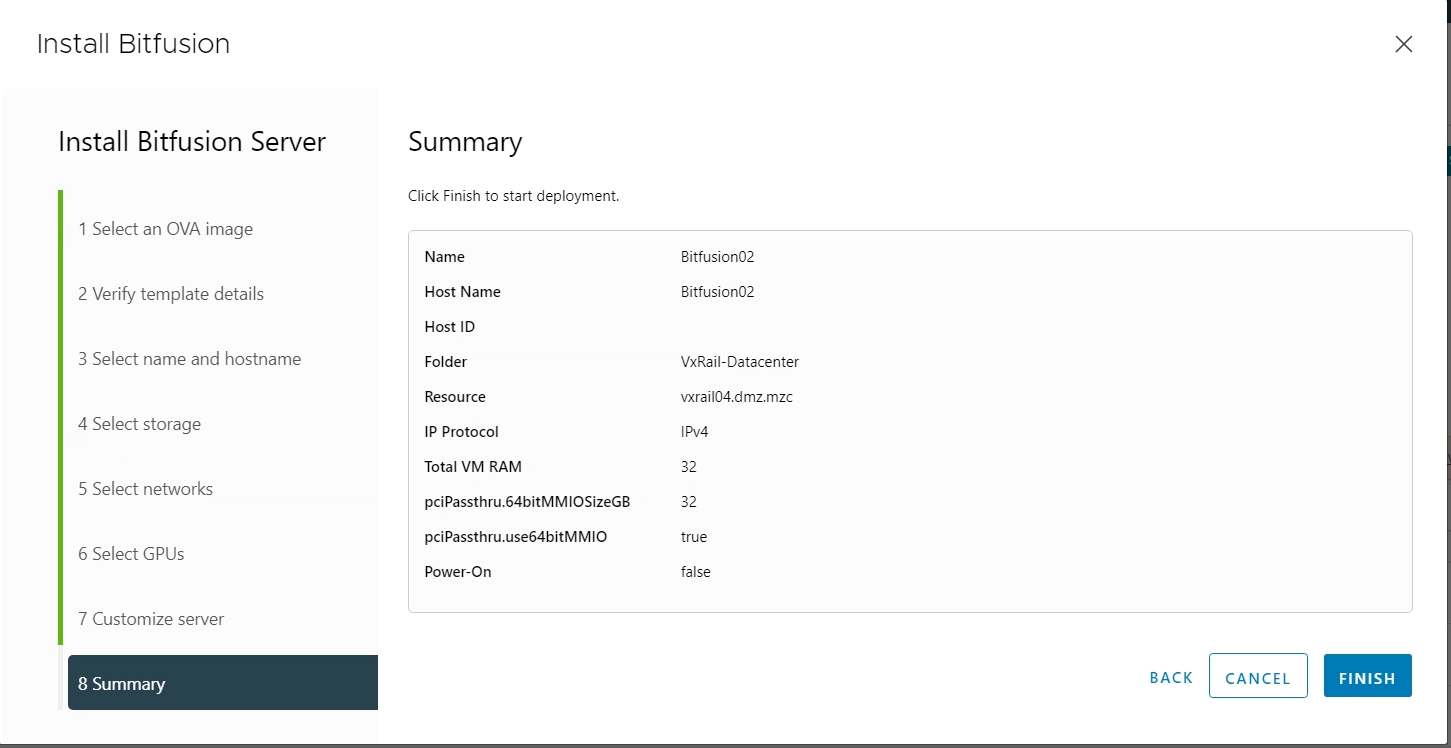Select step 8 Summary
This screenshot has width=1451, height=748.
(x=223, y=683)
